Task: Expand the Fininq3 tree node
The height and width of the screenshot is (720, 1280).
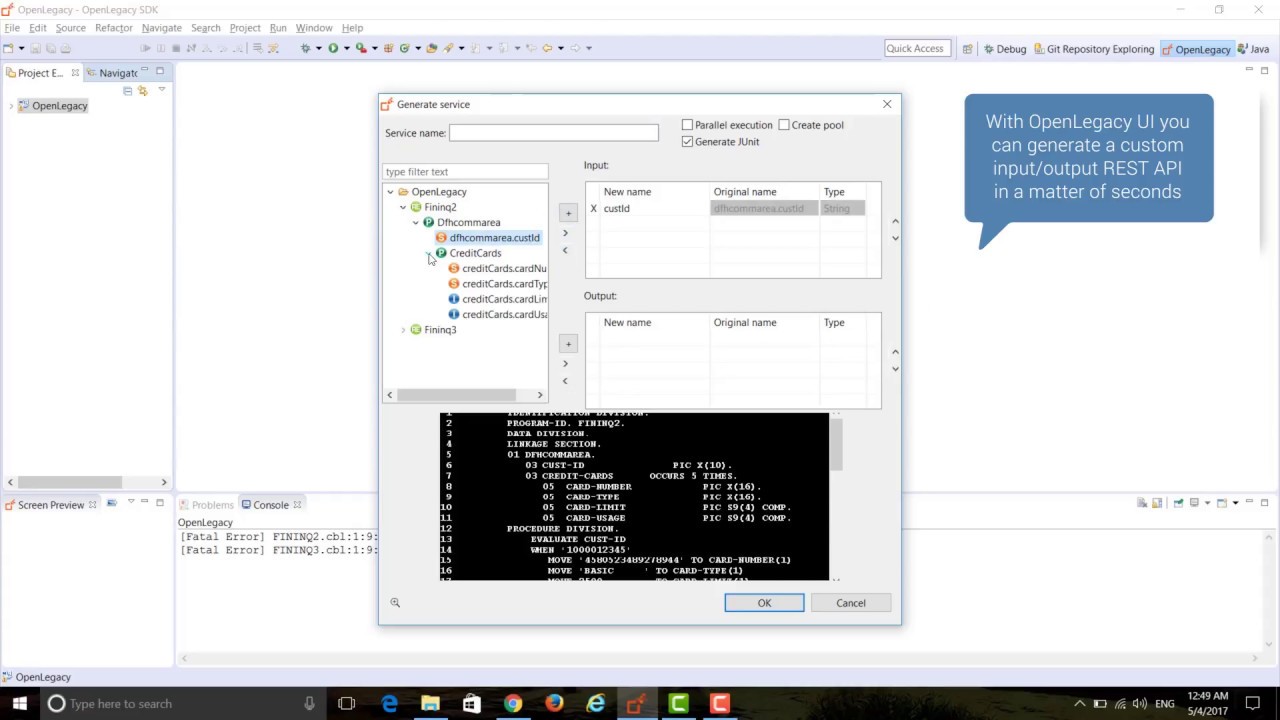Action: [x=403, y=330]
